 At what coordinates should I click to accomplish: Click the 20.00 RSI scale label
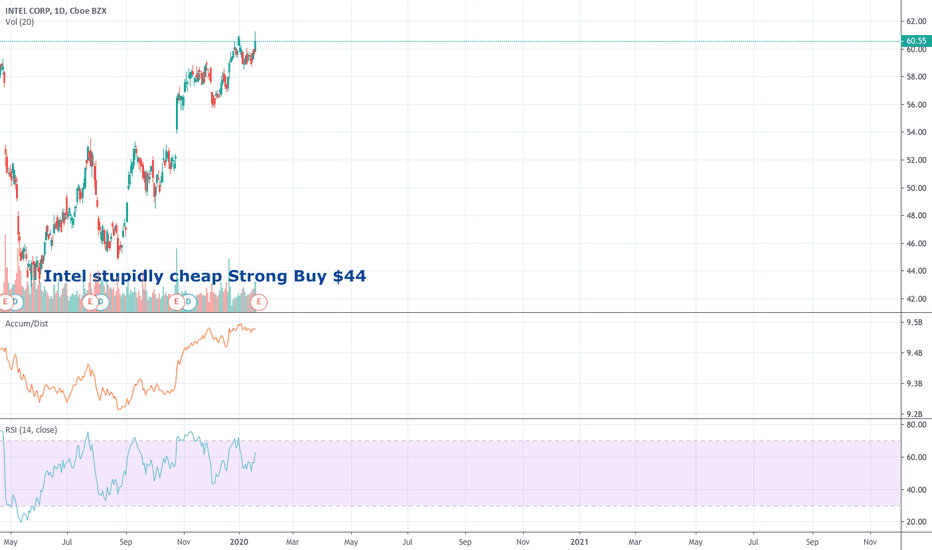[916, 521]
